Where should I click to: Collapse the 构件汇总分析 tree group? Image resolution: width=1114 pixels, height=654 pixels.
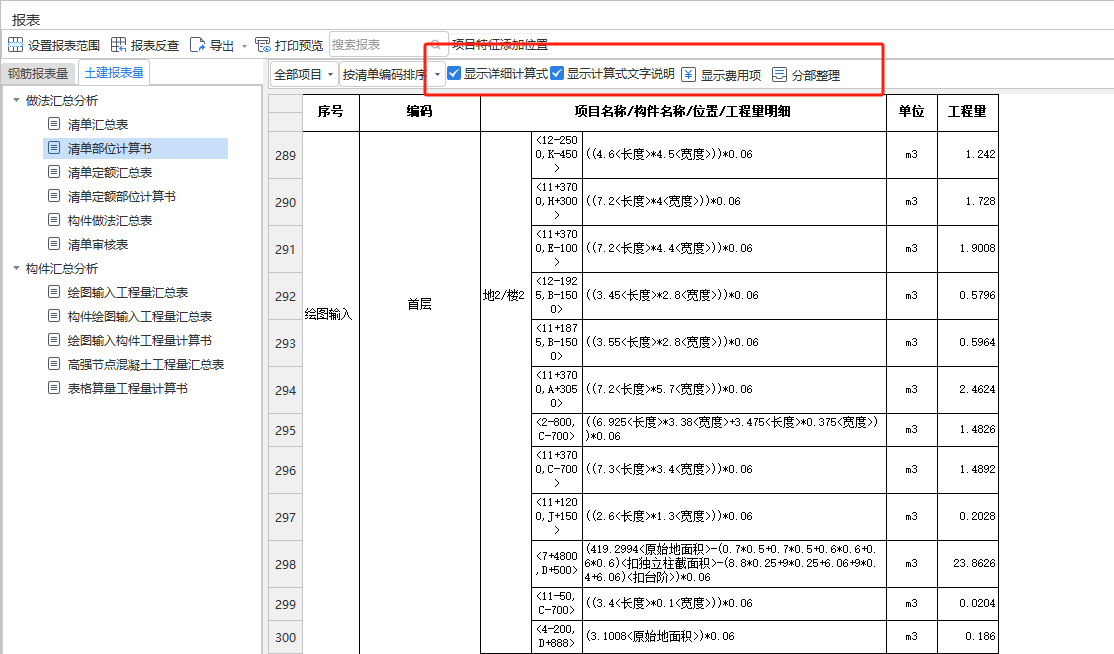pos(16,268)
